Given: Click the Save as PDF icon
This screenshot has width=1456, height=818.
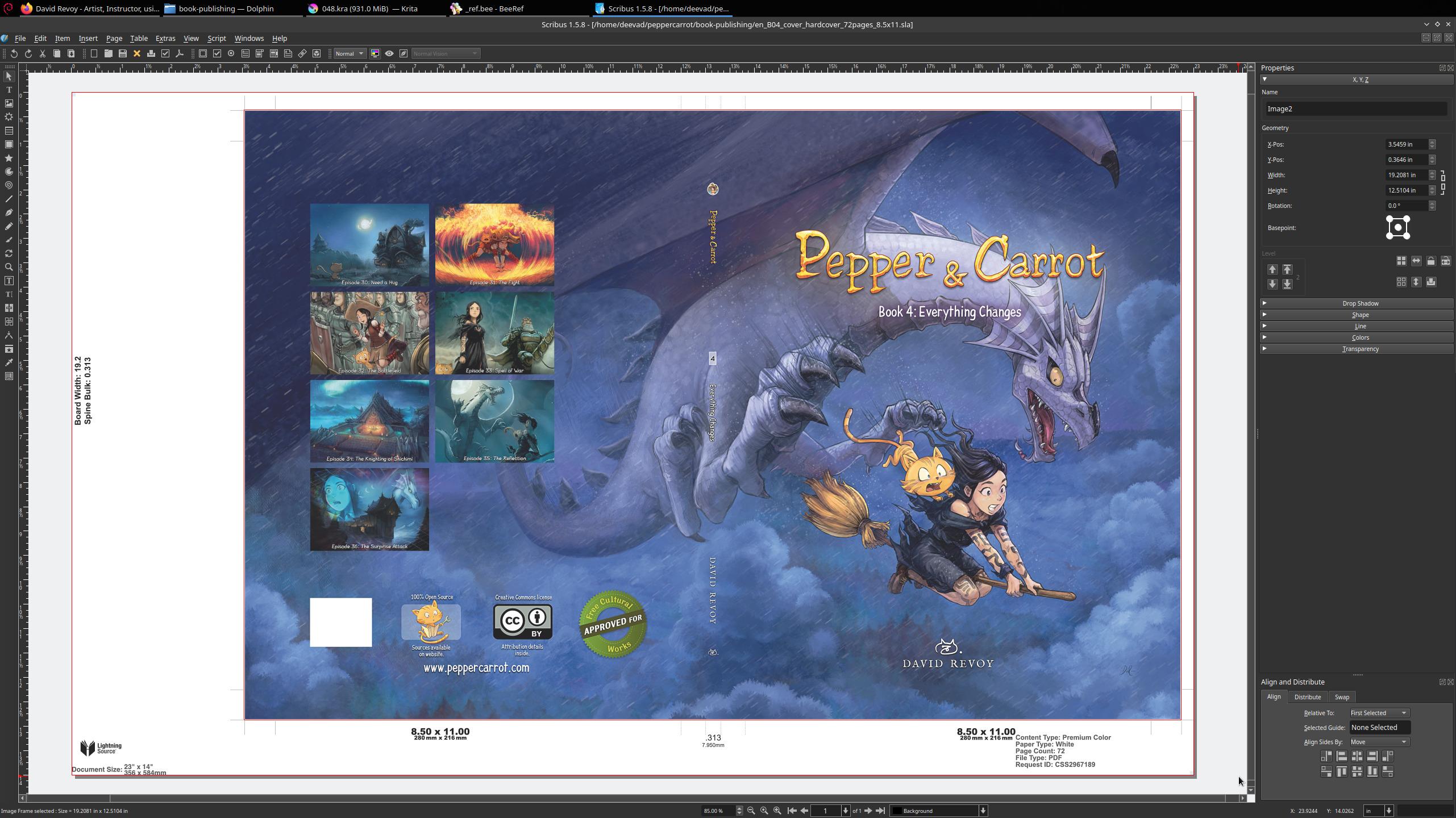Looking at the screenshot, I should point(180,53).
